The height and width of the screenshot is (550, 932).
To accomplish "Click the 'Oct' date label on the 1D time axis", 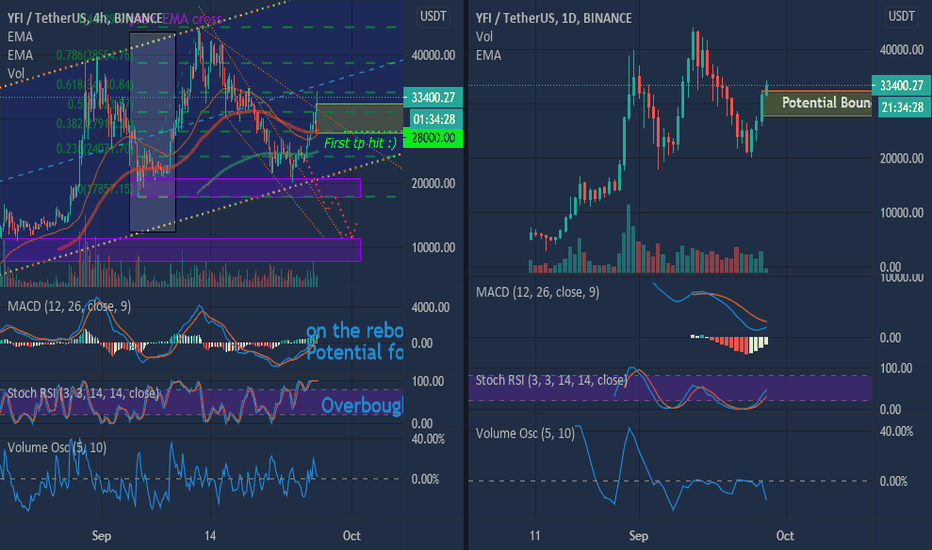I will 785,536.
